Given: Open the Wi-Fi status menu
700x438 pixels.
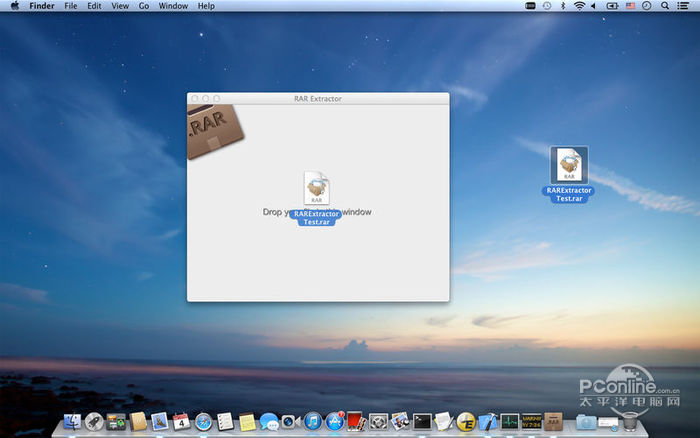Looking at the screenshot, I should pyautogui.click(x=578, y=6).
